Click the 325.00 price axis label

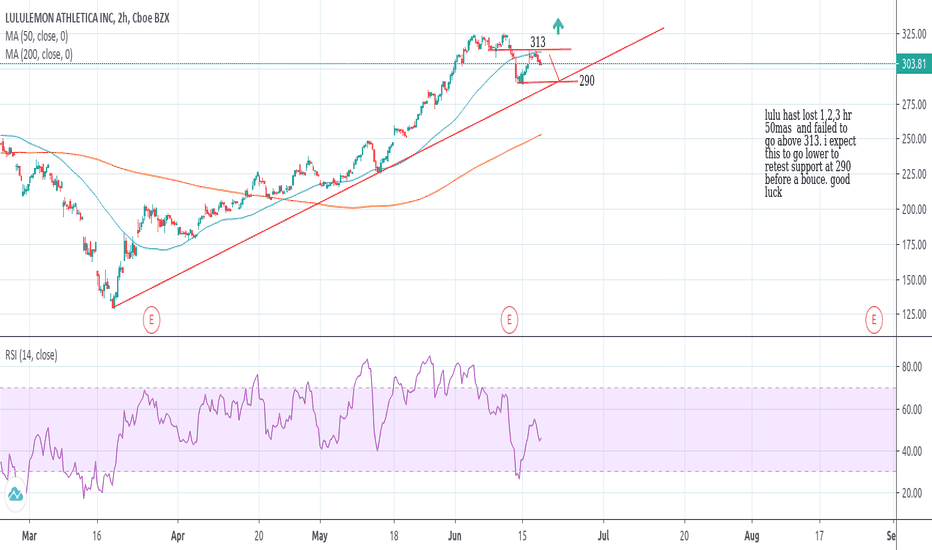click(914, 34)
